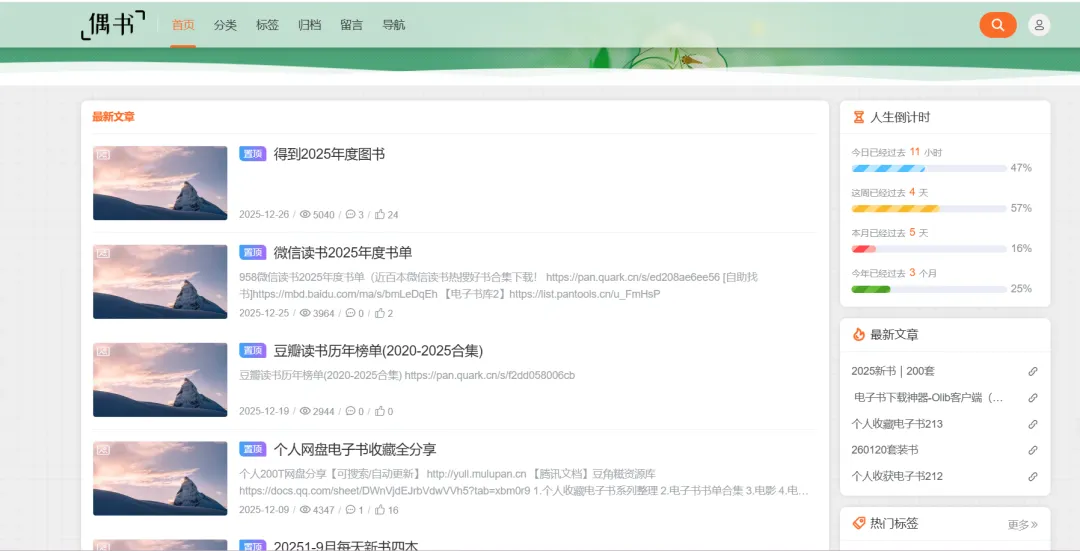The height and width of the screenshot is (551, 1080).
Task: Click thumbnail of 豆瓣读书历年榜单 post
Action: pos(160,380)
